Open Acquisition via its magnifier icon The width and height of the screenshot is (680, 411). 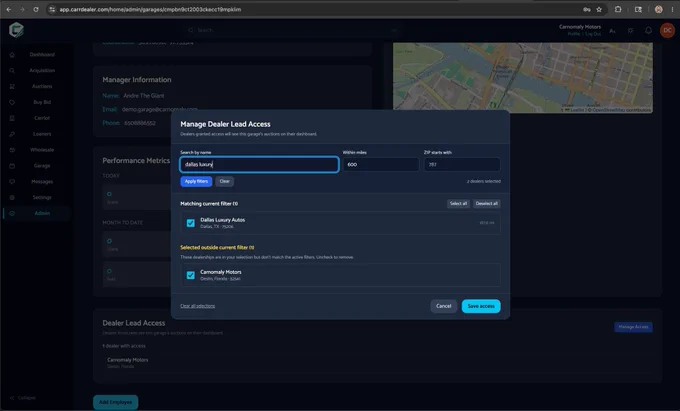12,71
